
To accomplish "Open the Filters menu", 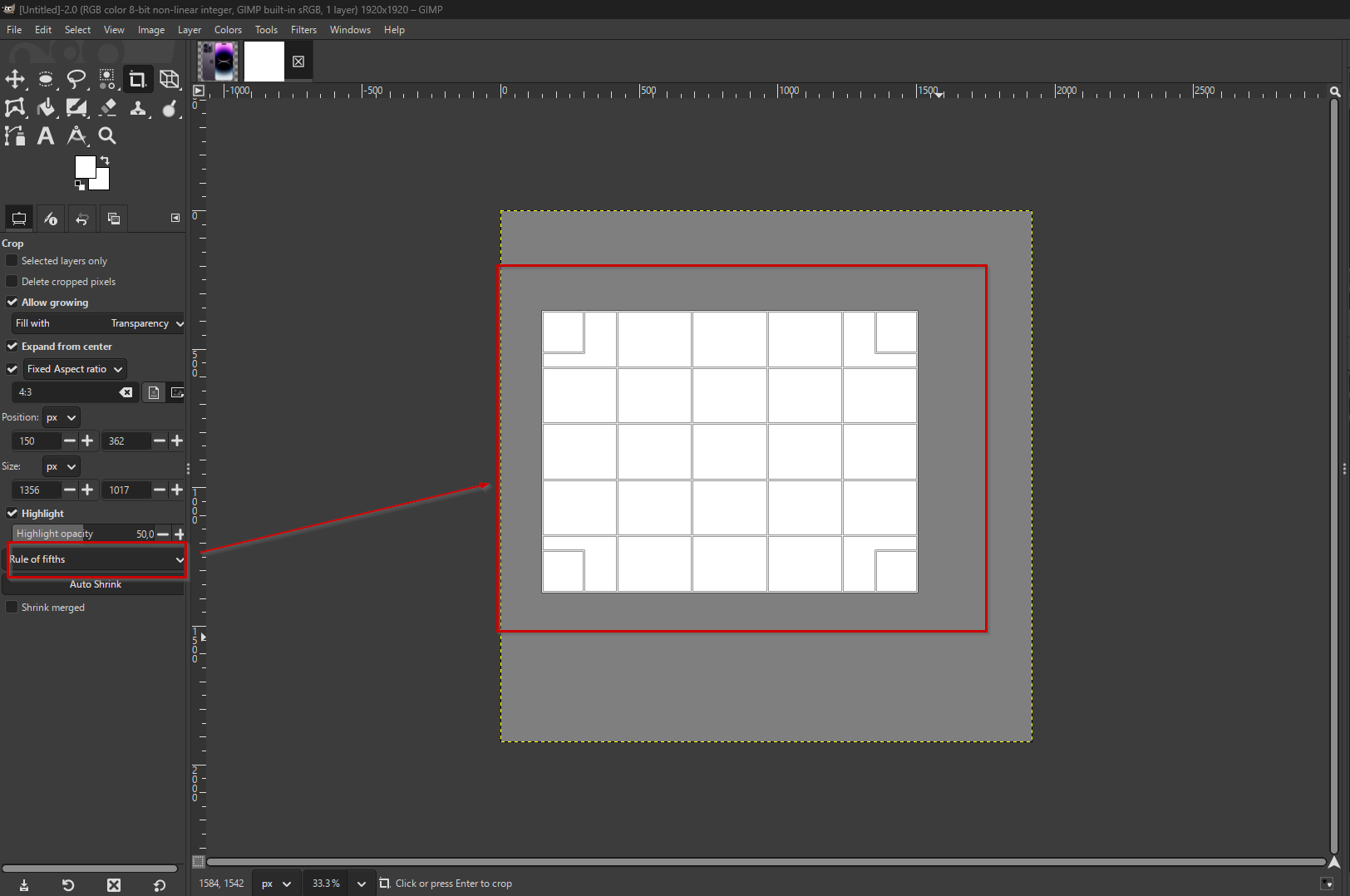I will [x=303, y=30].
